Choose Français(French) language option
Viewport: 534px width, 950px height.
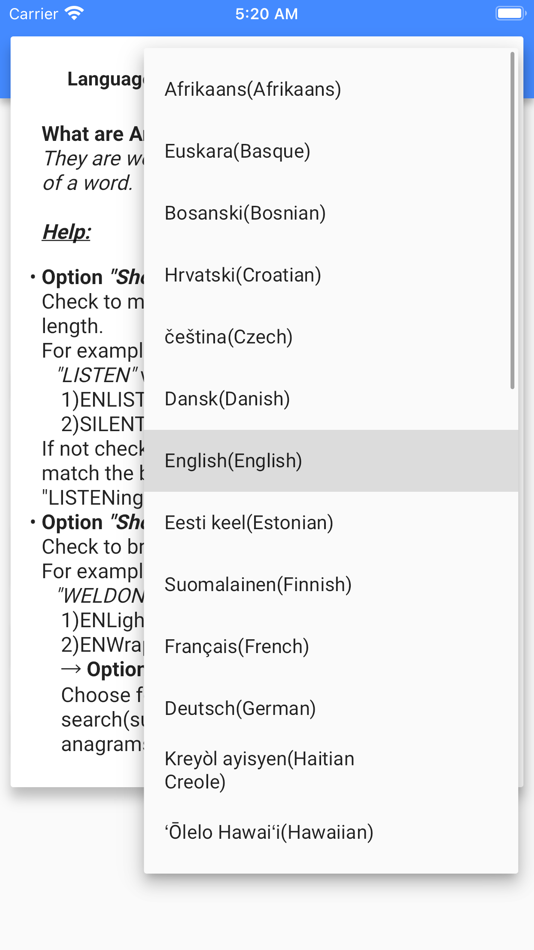(331, 646)
